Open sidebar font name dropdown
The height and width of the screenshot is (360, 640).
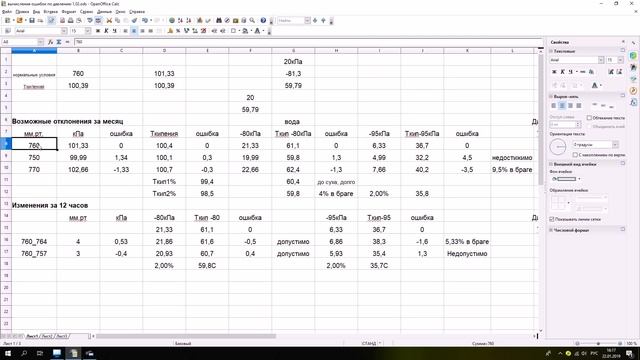pyautogui.click(x=601, y=60)
